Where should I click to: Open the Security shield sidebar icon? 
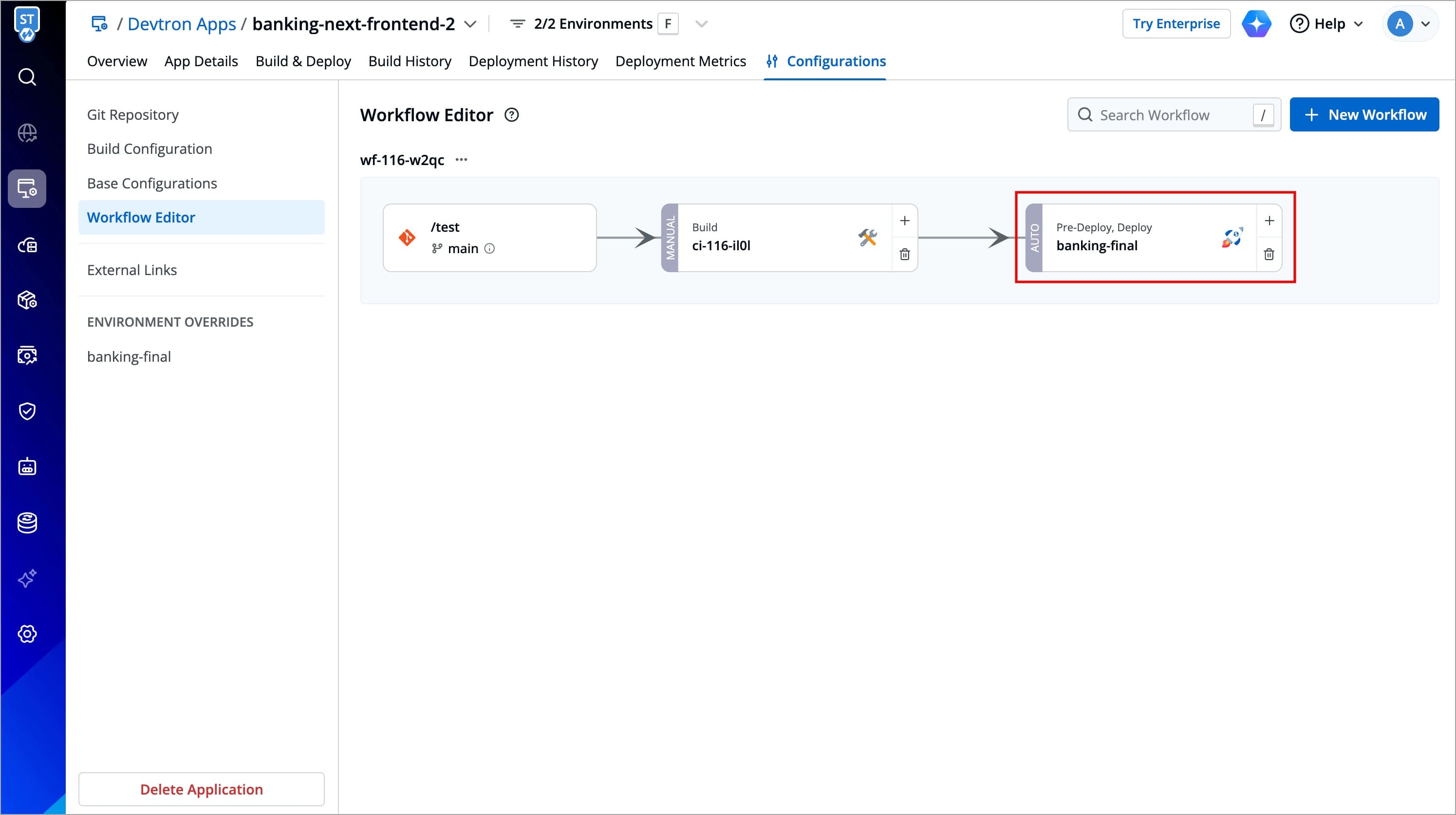point(27,411)
